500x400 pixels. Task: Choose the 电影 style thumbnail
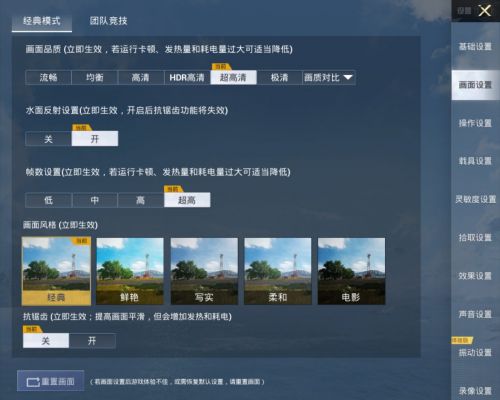click(351, 271)
